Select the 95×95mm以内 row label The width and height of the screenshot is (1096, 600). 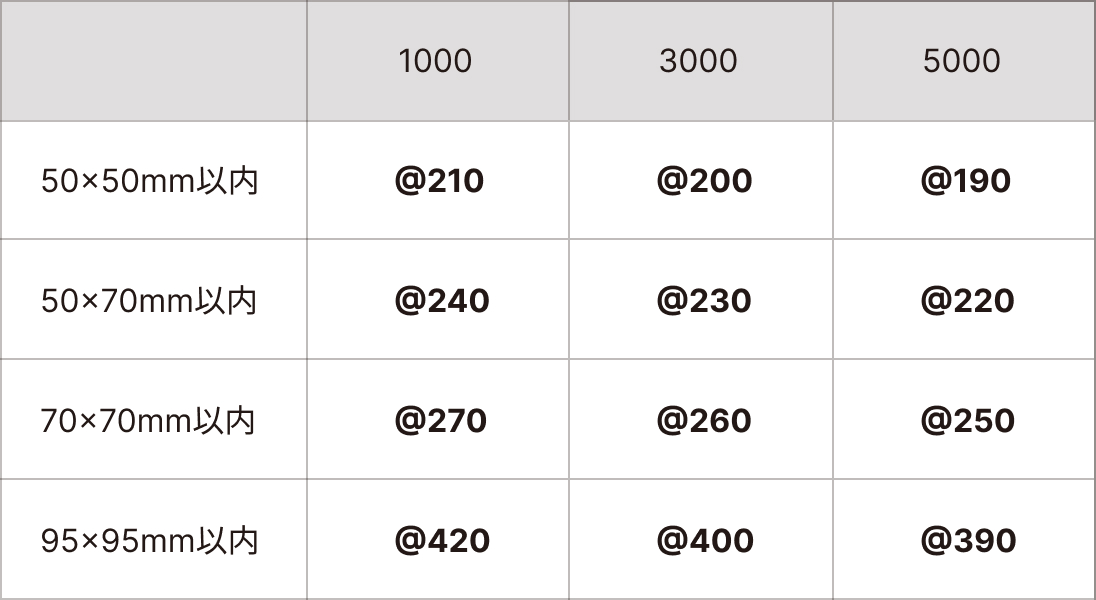pos(150,541)
